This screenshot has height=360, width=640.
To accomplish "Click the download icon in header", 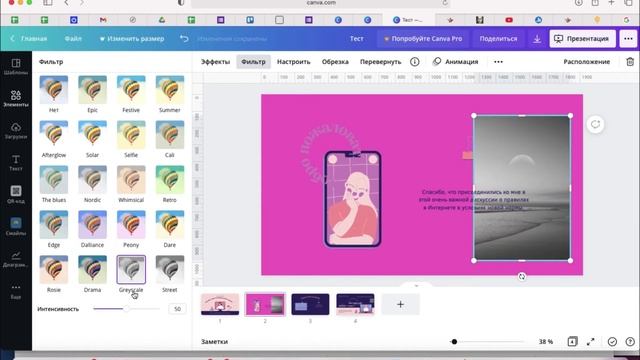I will (x=537, y=39).
